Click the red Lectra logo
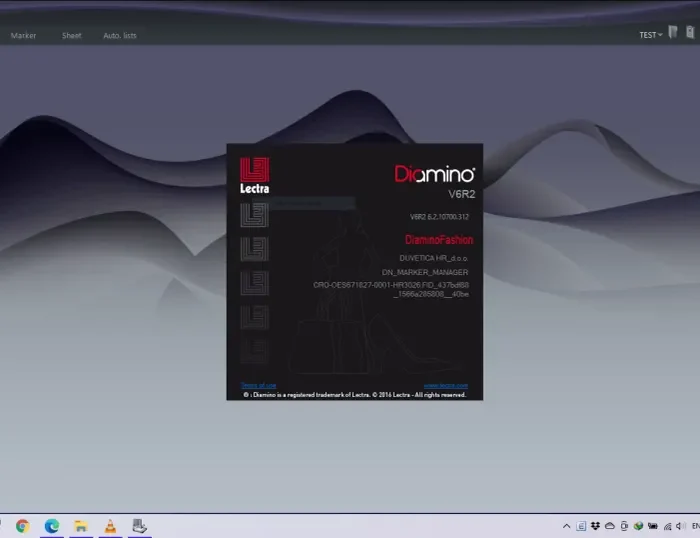The width and height of the screenshot is (700, 538). coord(254,175)
